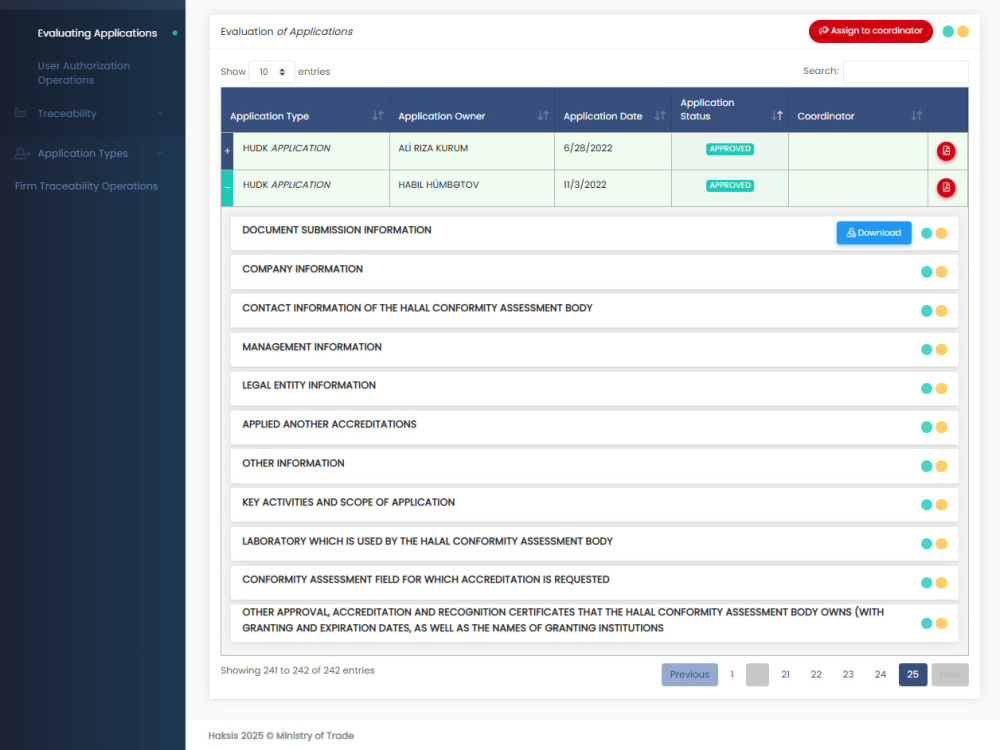Go to page 1
Image resolution: width=1000 pixels, height=750 pixels.
(x=732, y=675)
